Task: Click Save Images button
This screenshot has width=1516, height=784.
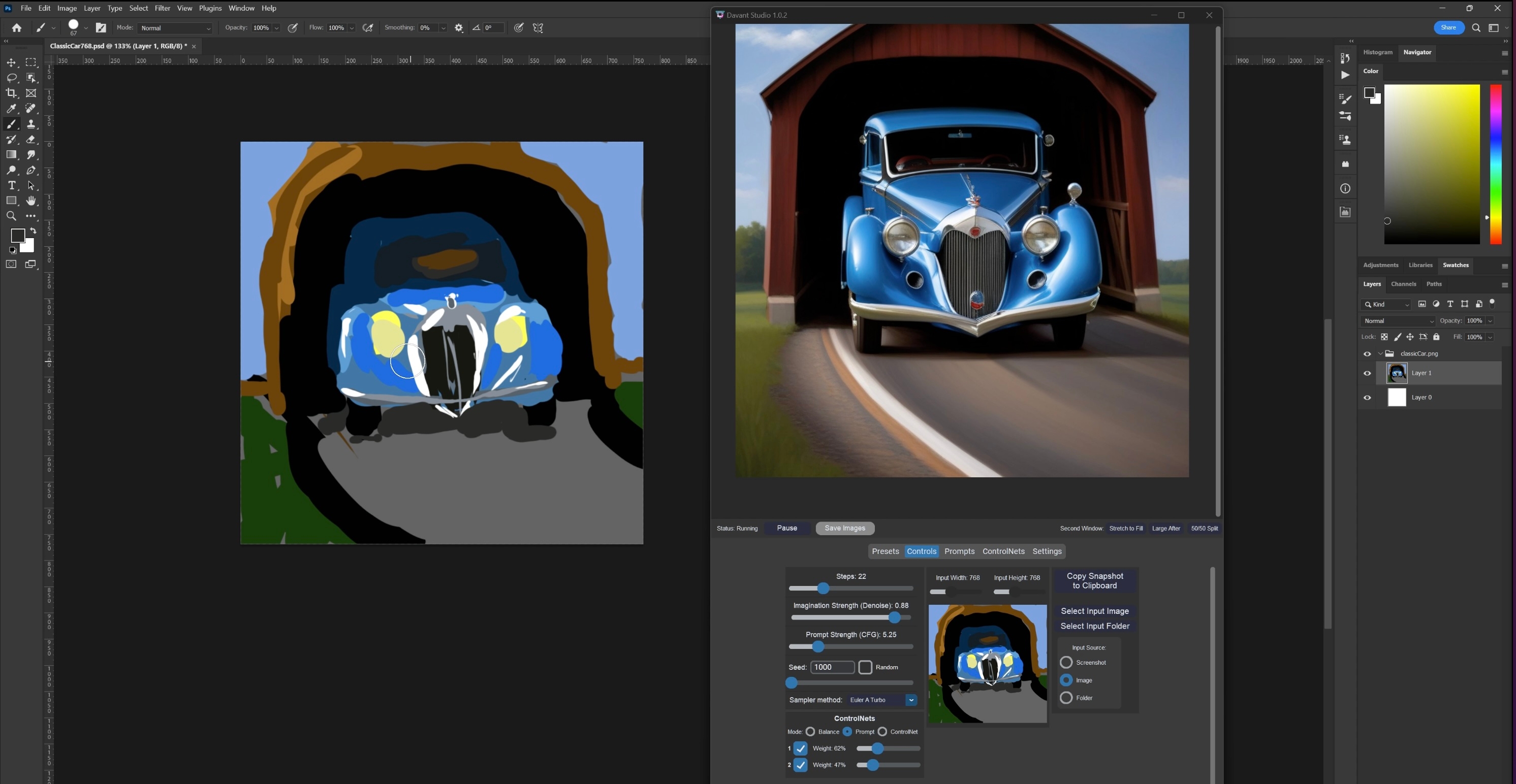Action: 844,527
